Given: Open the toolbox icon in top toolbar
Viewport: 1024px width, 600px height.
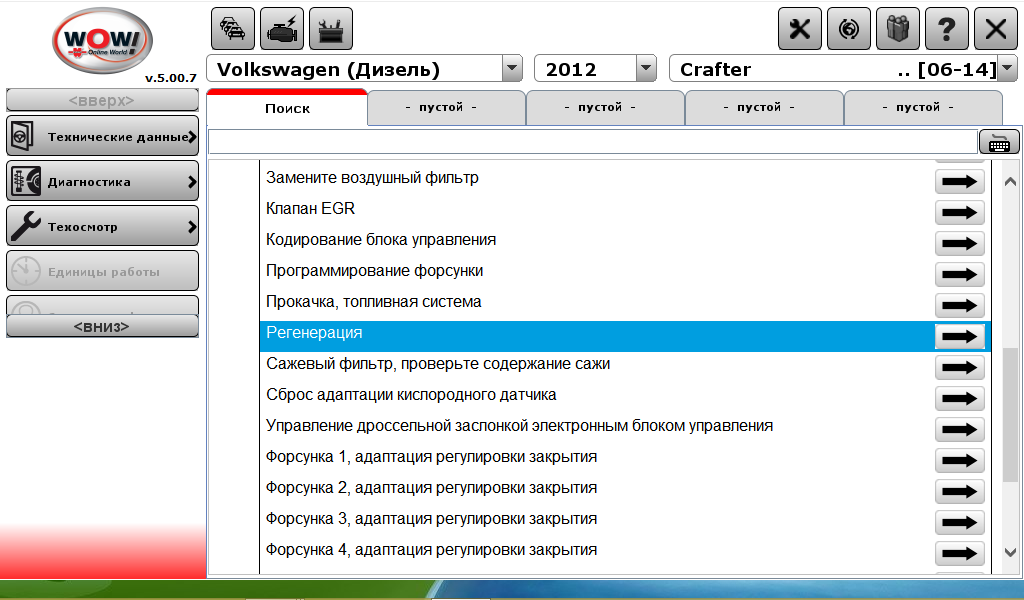Looking at the screenshot, I should [331, 29].
